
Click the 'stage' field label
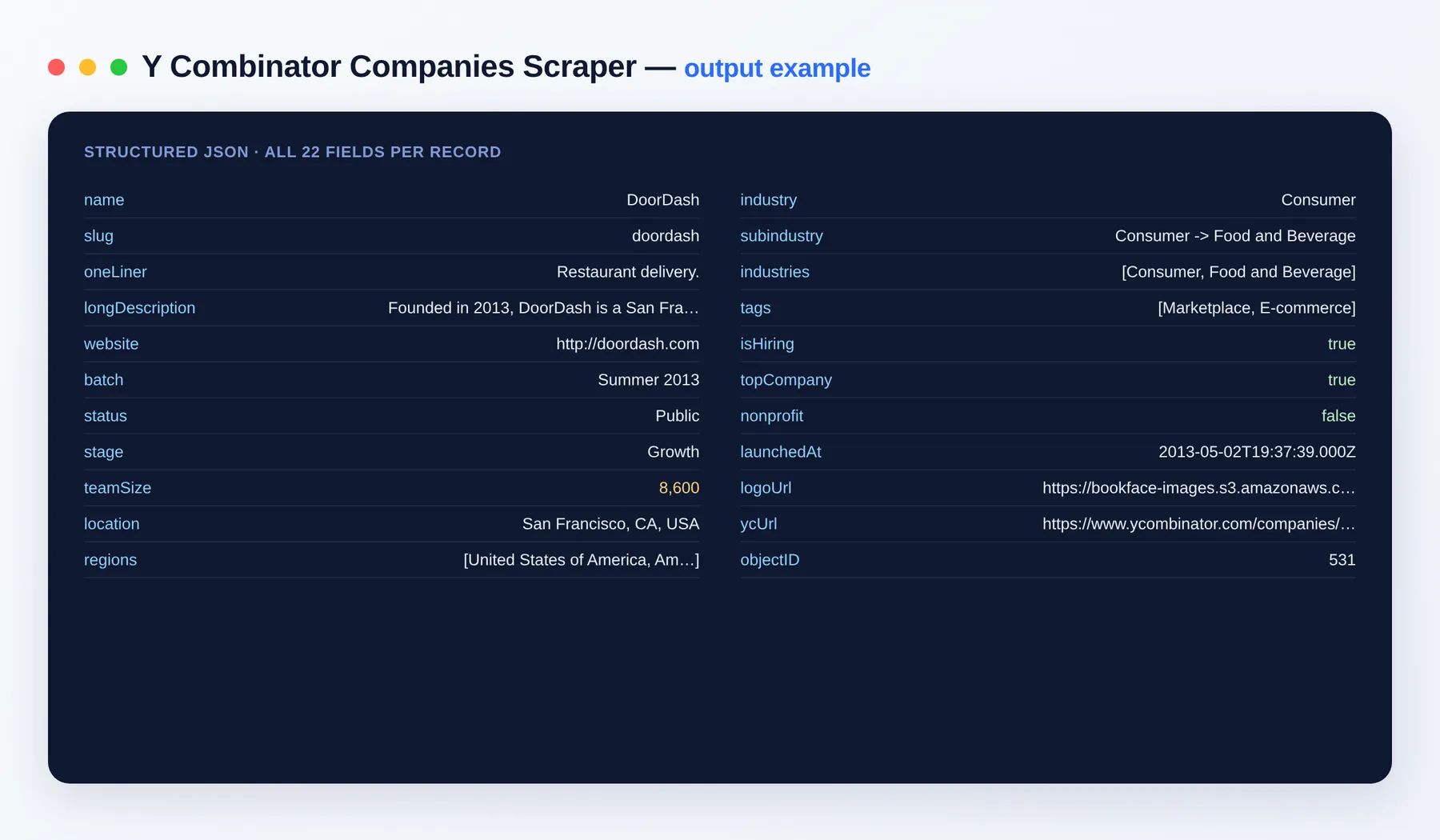coord(103,452)
